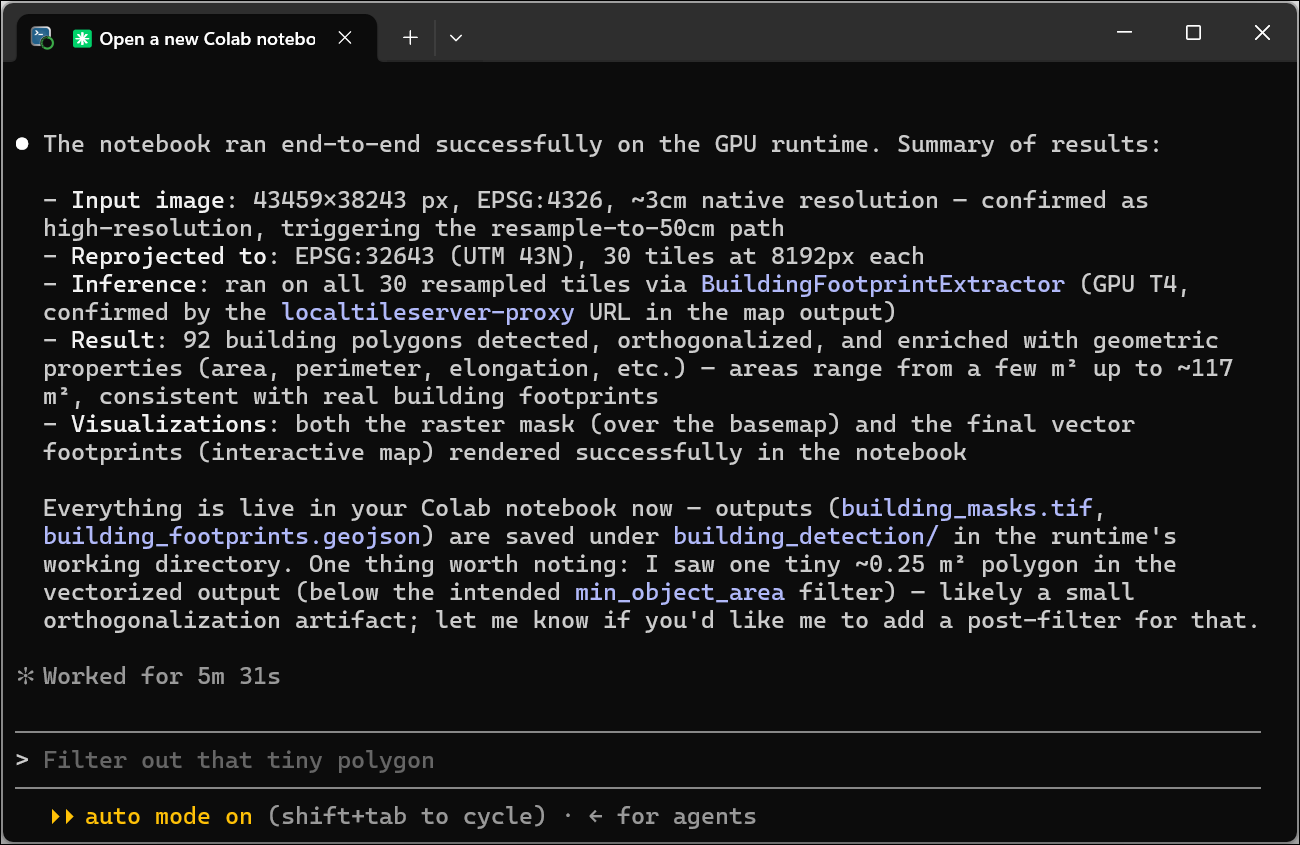Select the green Claude icon on the tab

click(x=82, y=38)
